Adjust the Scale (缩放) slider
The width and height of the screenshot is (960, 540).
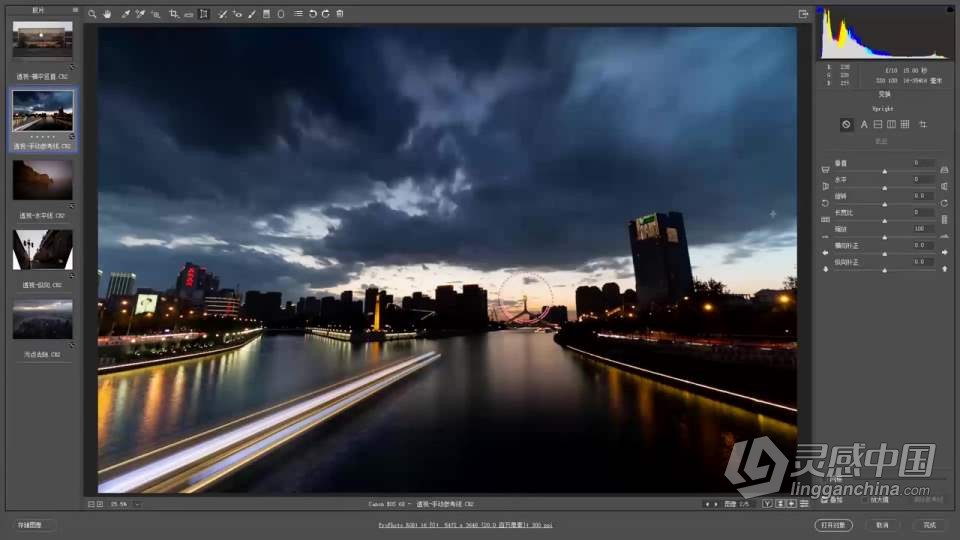pyautogui.click(x=885, y=237)
